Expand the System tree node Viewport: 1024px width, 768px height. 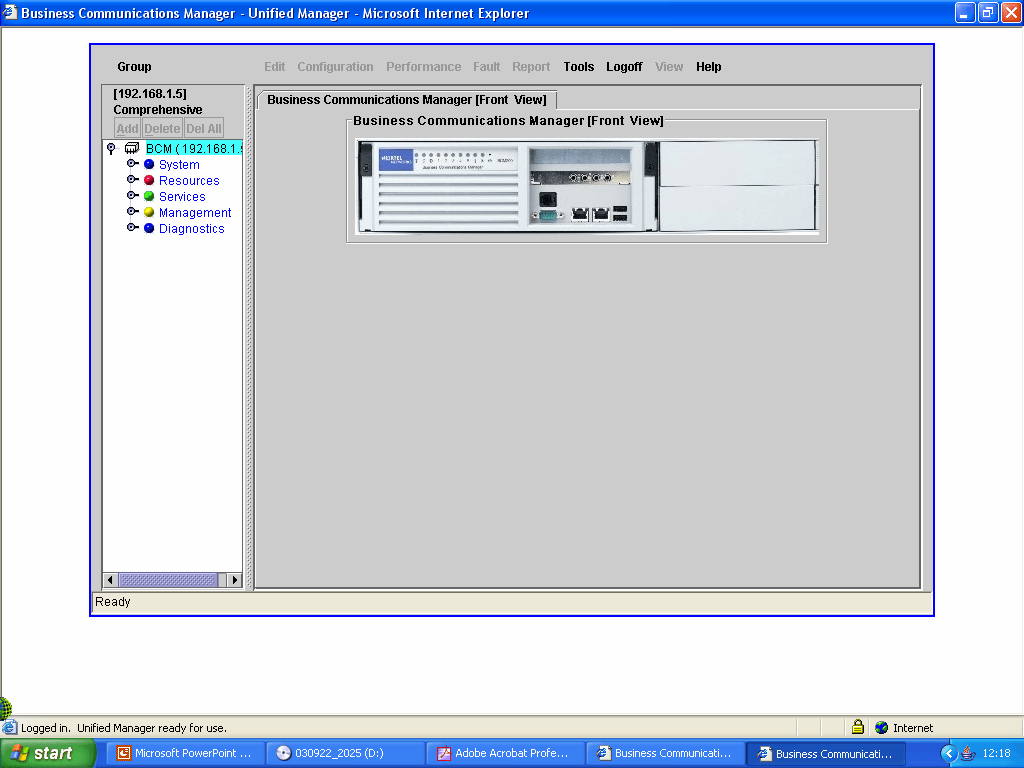[132, 163]
